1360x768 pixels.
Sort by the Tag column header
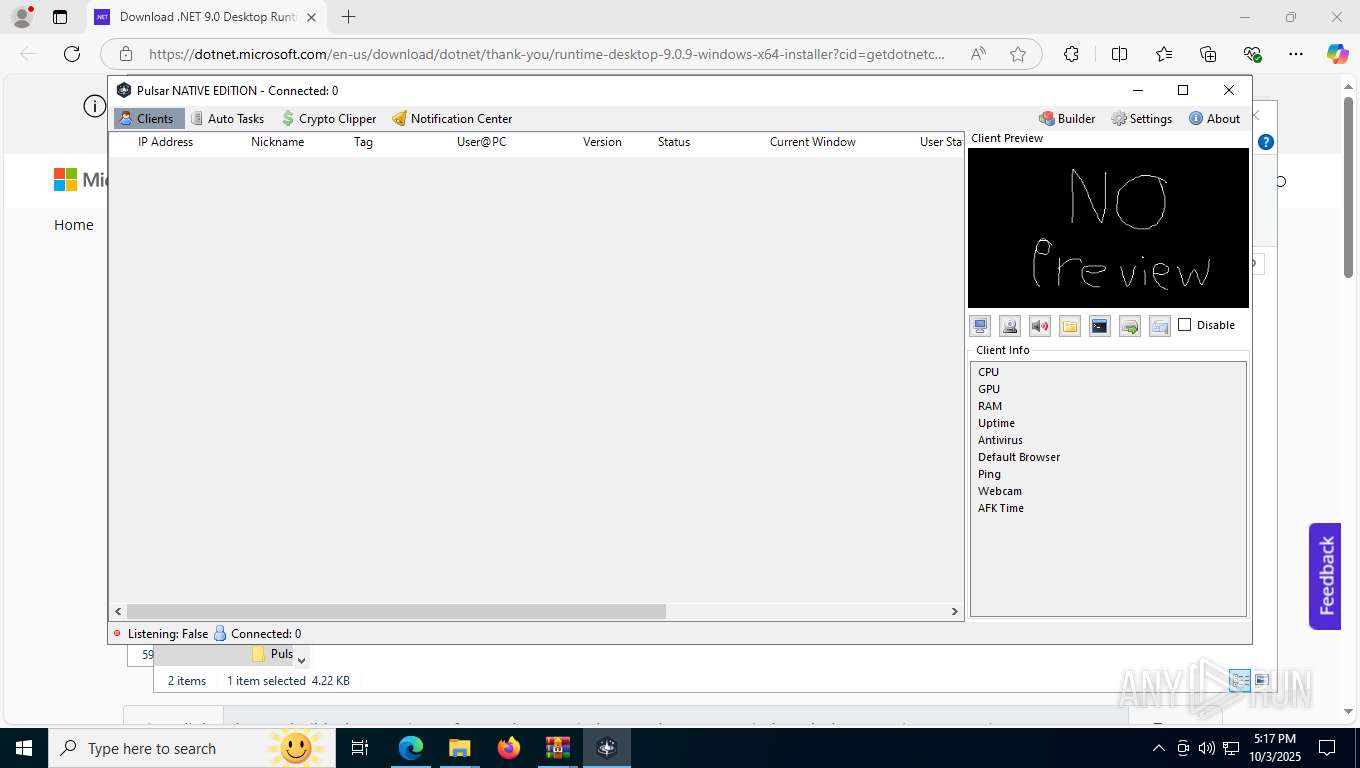[x=363, y=142]
